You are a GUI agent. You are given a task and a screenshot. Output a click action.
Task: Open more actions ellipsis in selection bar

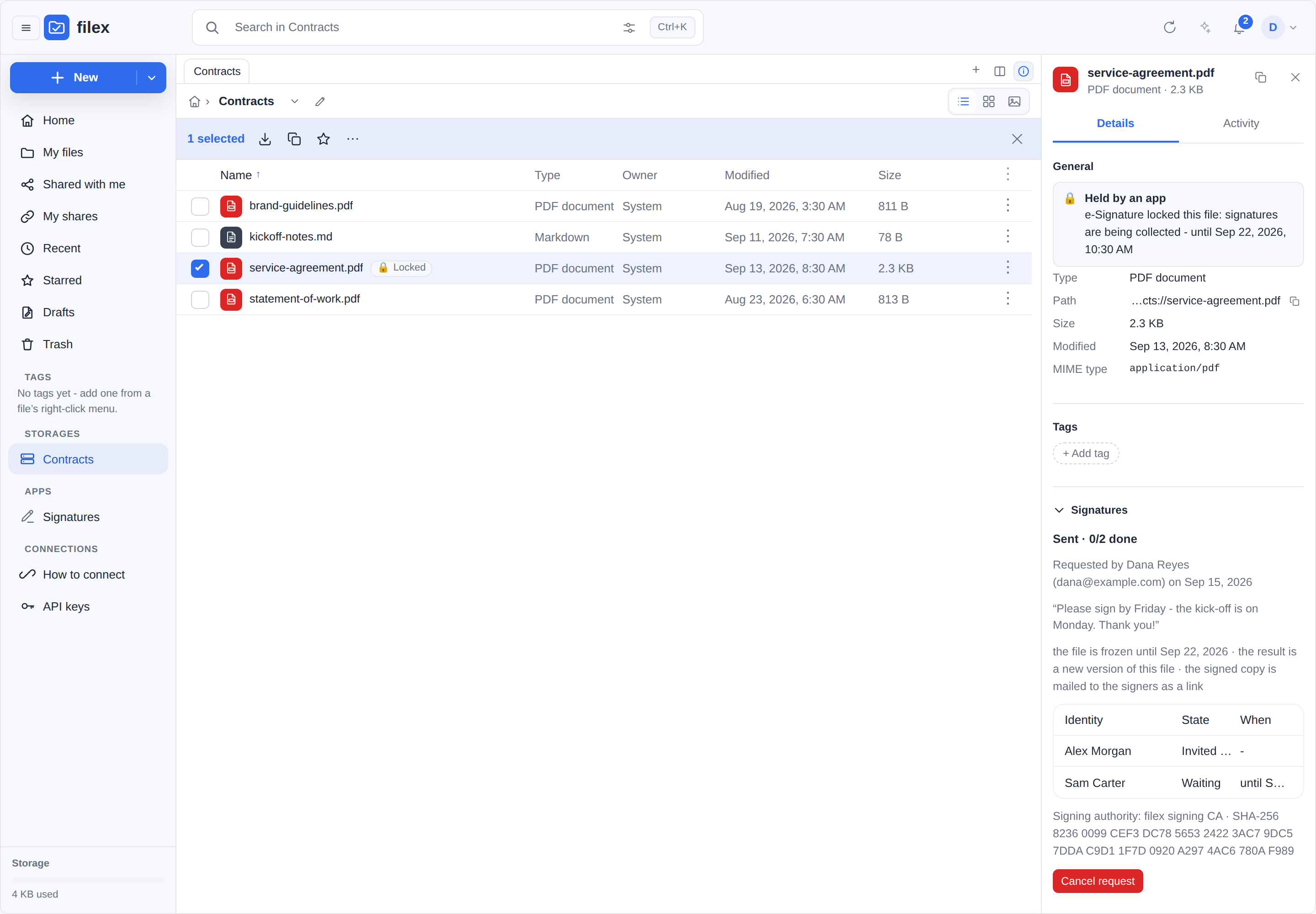353,139
